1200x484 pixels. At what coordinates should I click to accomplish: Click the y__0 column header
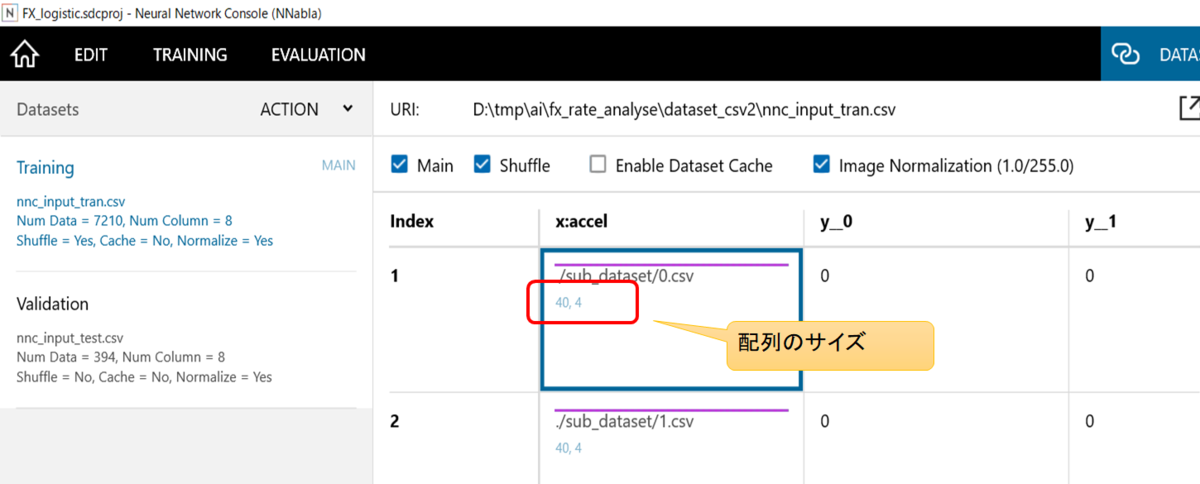click(836, 222)
